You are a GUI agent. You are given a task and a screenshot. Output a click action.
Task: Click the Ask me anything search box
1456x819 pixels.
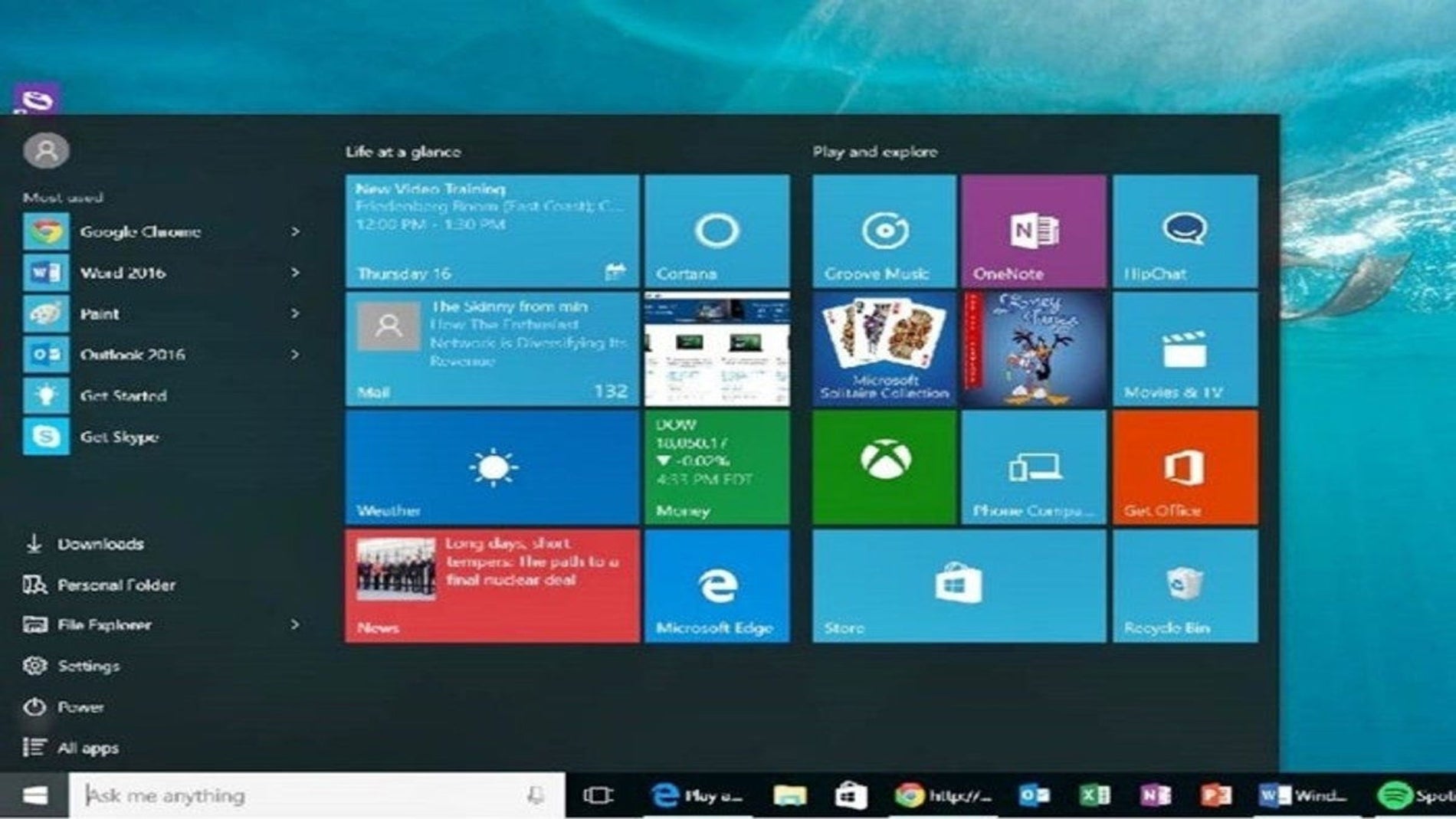(316, 795)
